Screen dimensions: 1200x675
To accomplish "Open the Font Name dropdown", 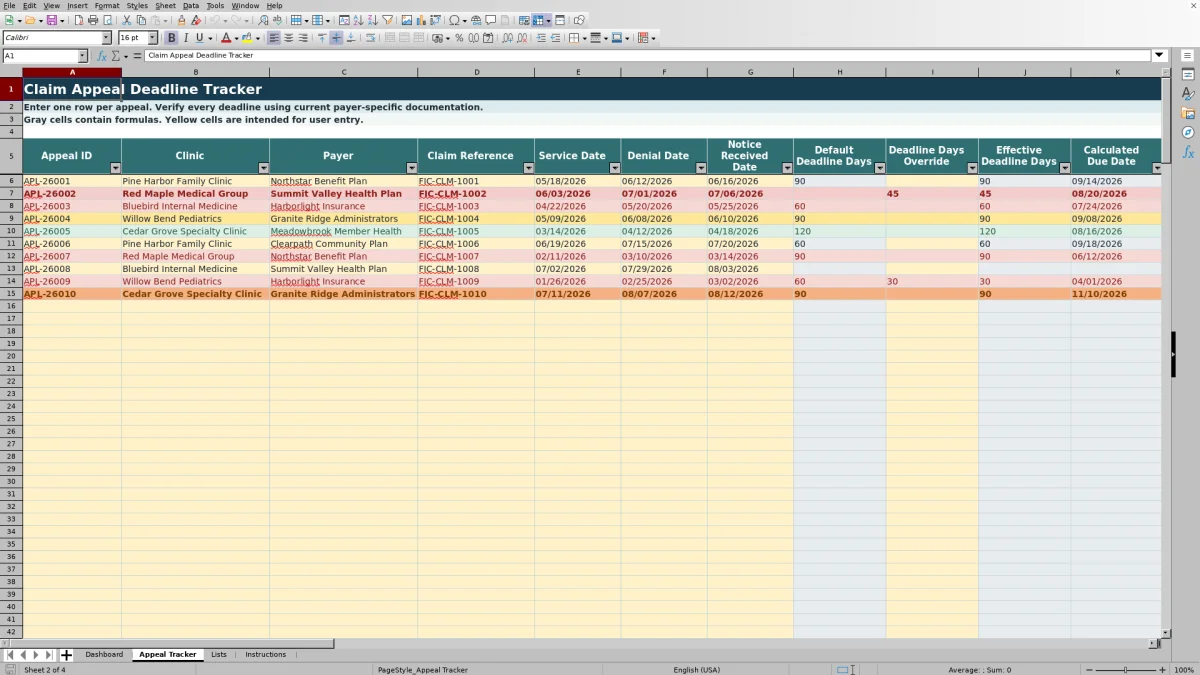I will pyautogui.click(x=106, y=38).
